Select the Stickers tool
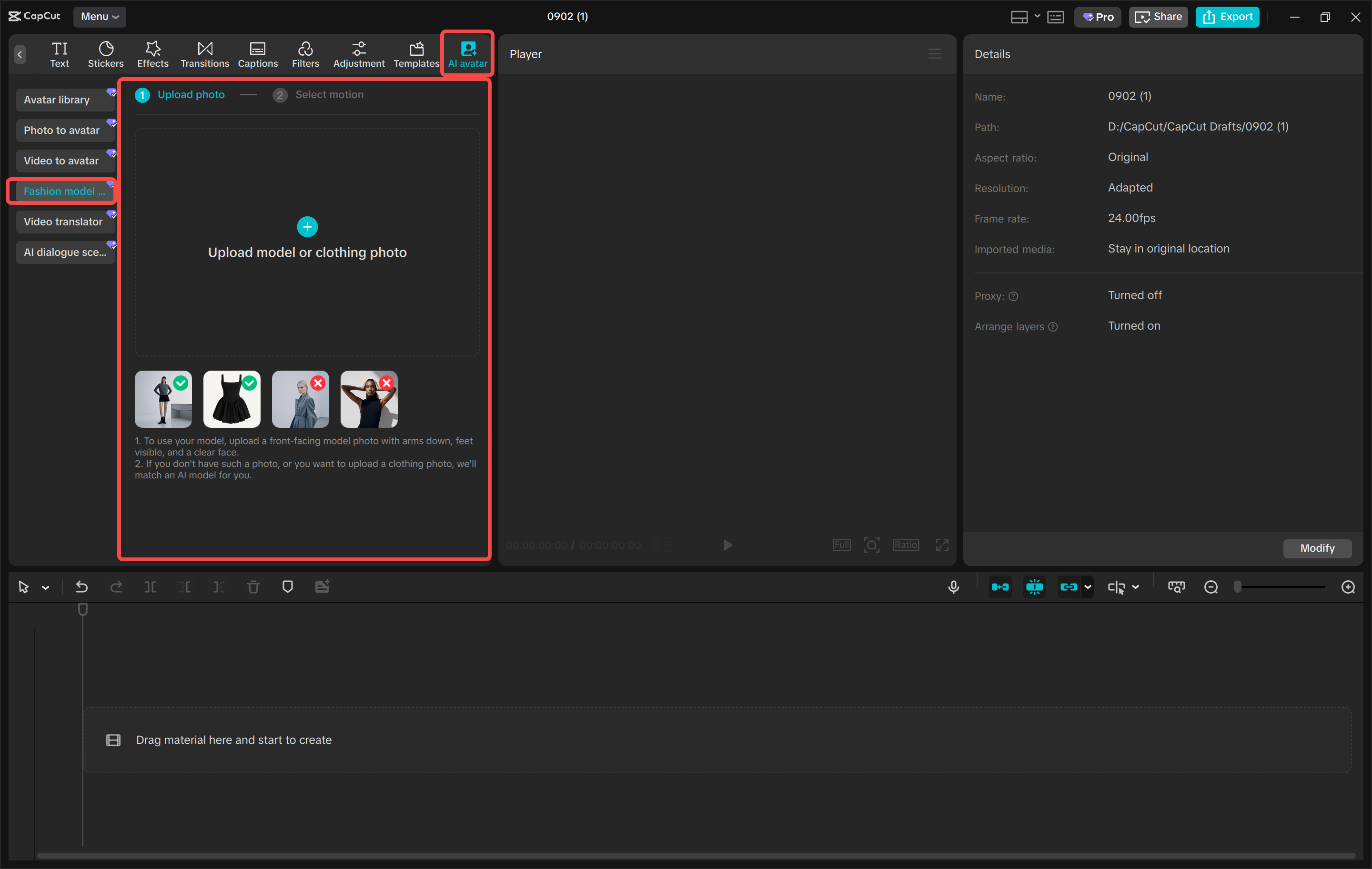 click(x=105, y=53)
